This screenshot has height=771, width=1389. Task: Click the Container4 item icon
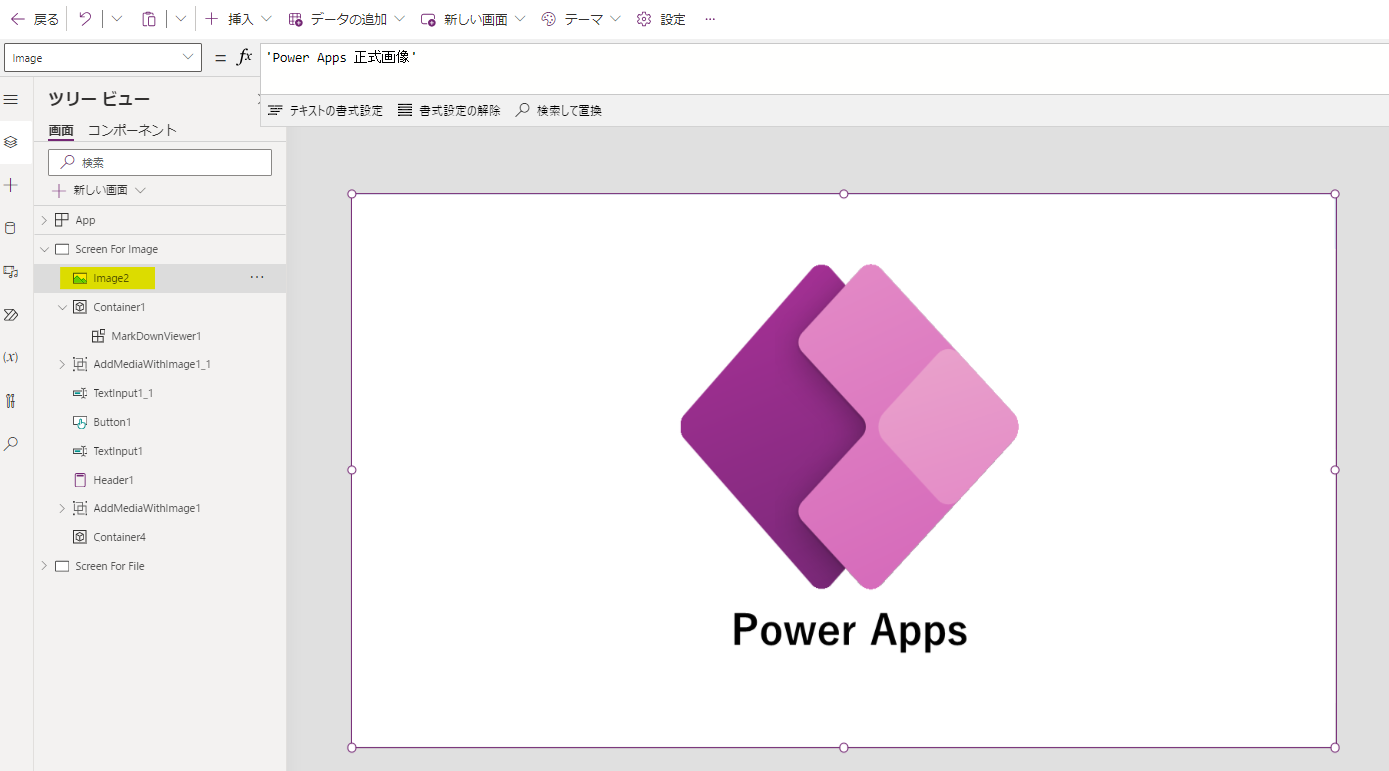pos(80,537)
